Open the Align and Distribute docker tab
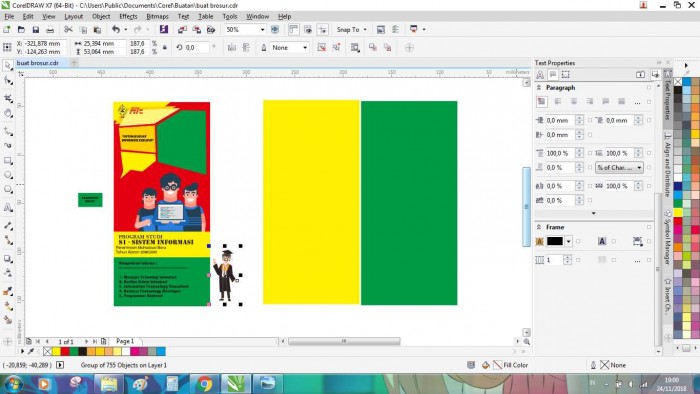Viewport: 700px width, 394px height. [668, 166]
